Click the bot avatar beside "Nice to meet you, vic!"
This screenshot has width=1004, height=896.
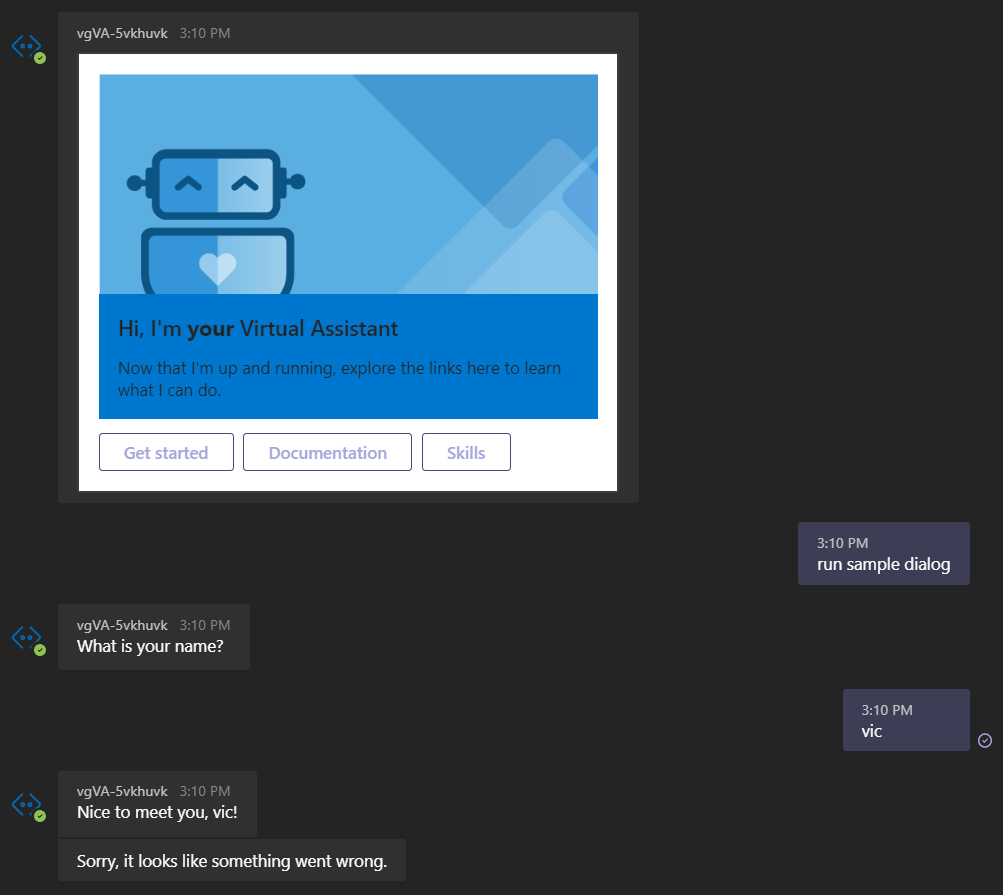[x=28, y=803]
